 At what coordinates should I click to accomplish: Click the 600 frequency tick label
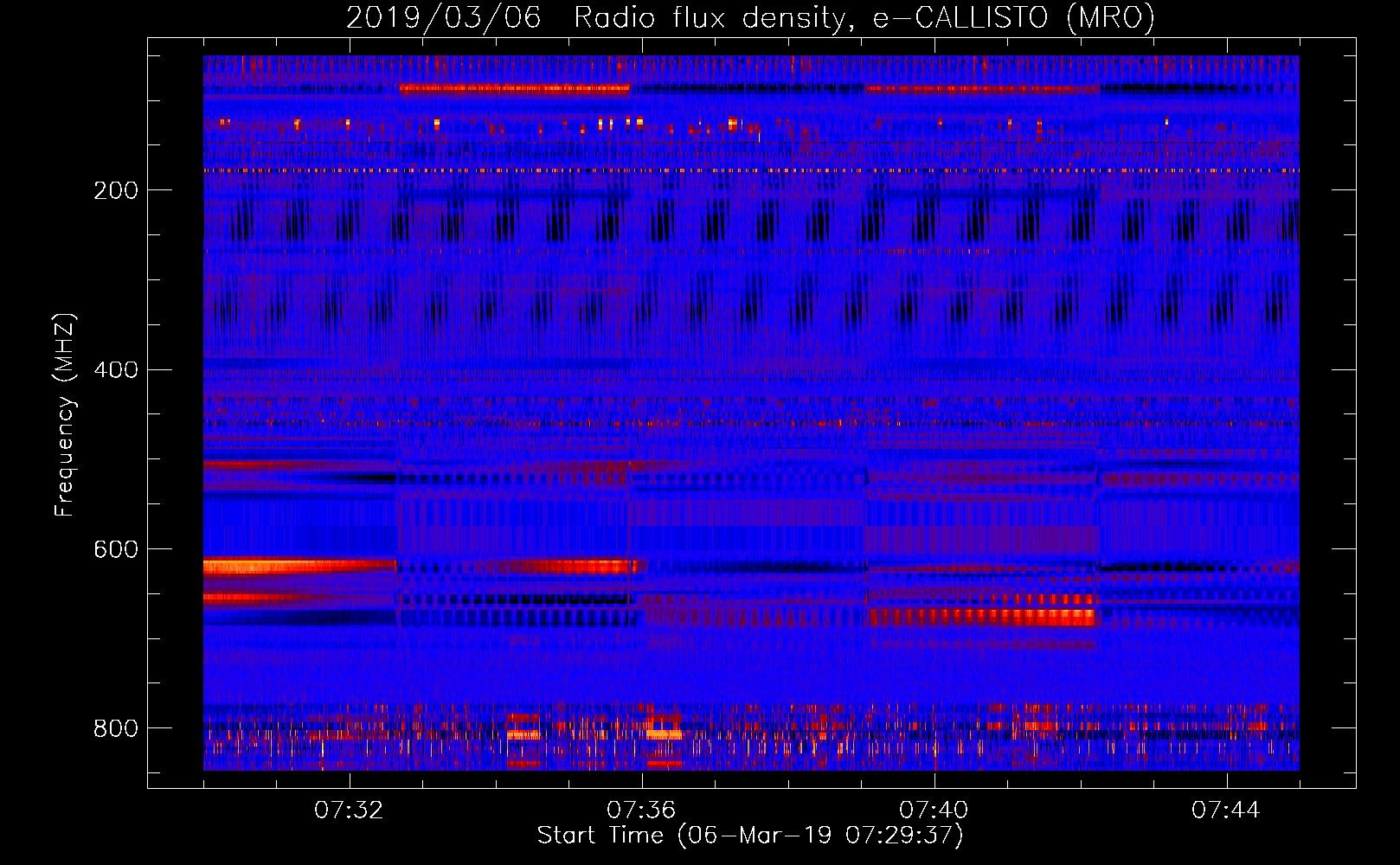(116, 550)
